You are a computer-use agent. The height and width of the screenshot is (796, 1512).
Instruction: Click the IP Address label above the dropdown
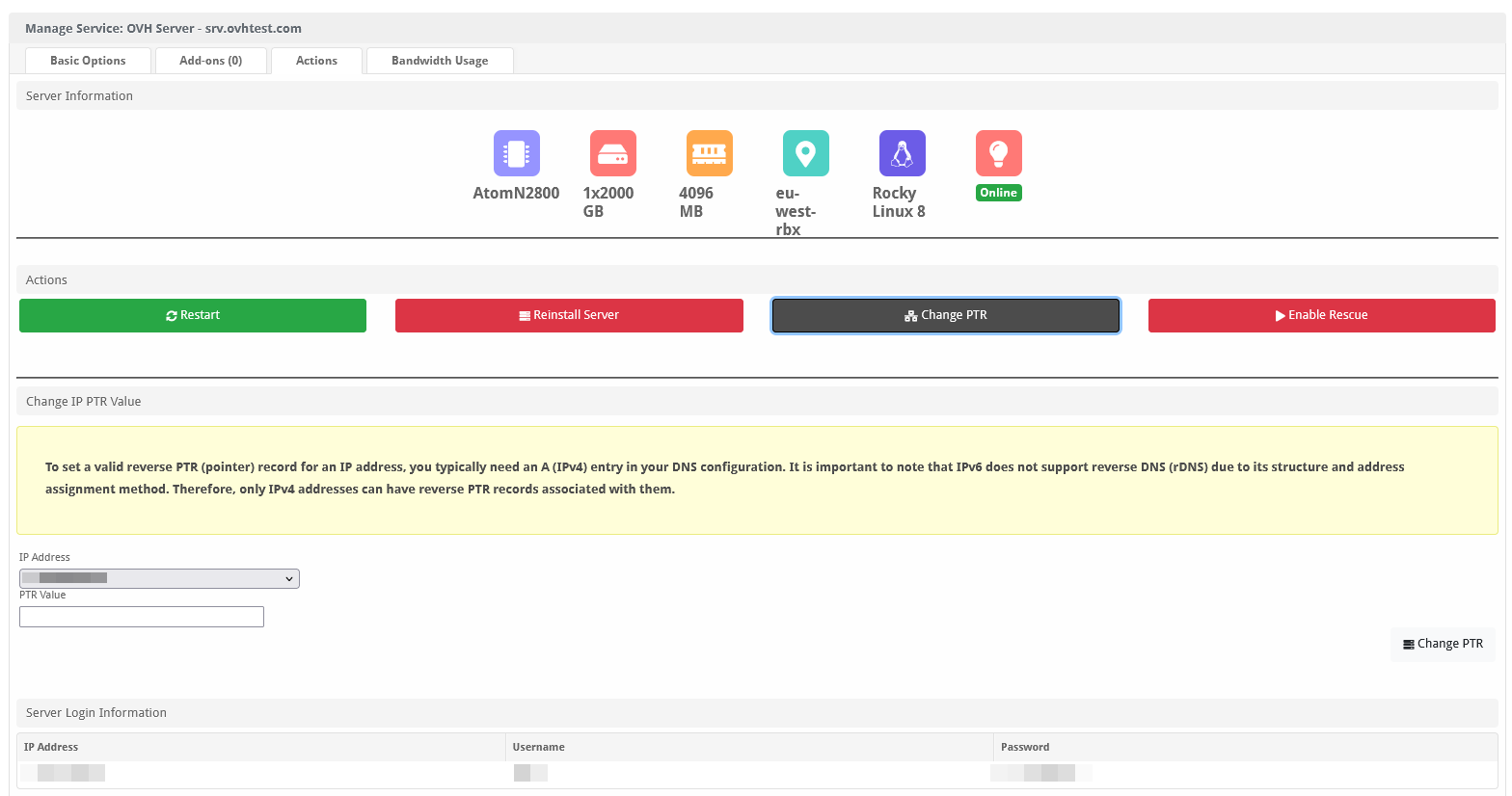coord(44,557)
